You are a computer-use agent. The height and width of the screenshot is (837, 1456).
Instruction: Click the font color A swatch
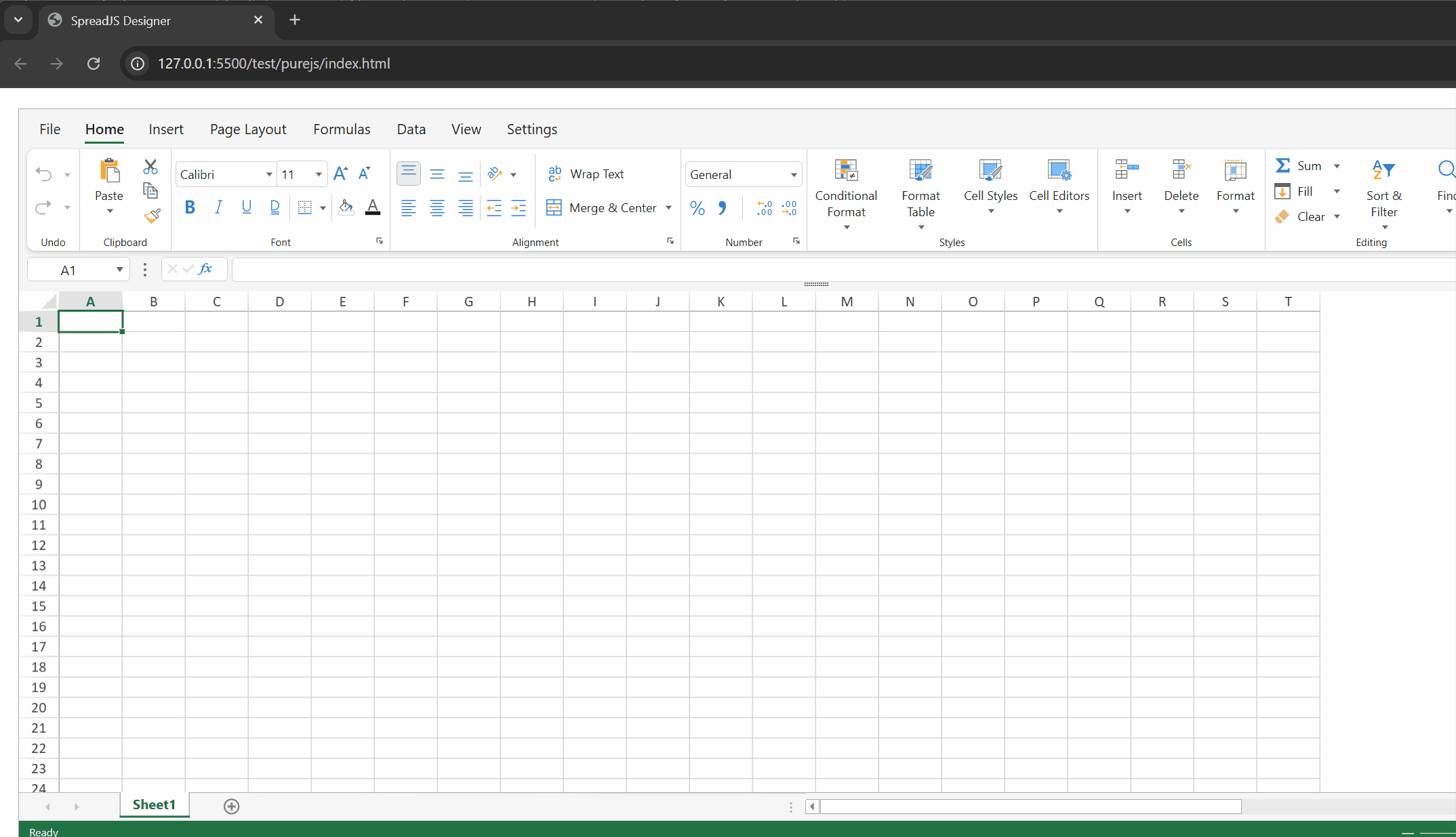click(x=373, y=207)
